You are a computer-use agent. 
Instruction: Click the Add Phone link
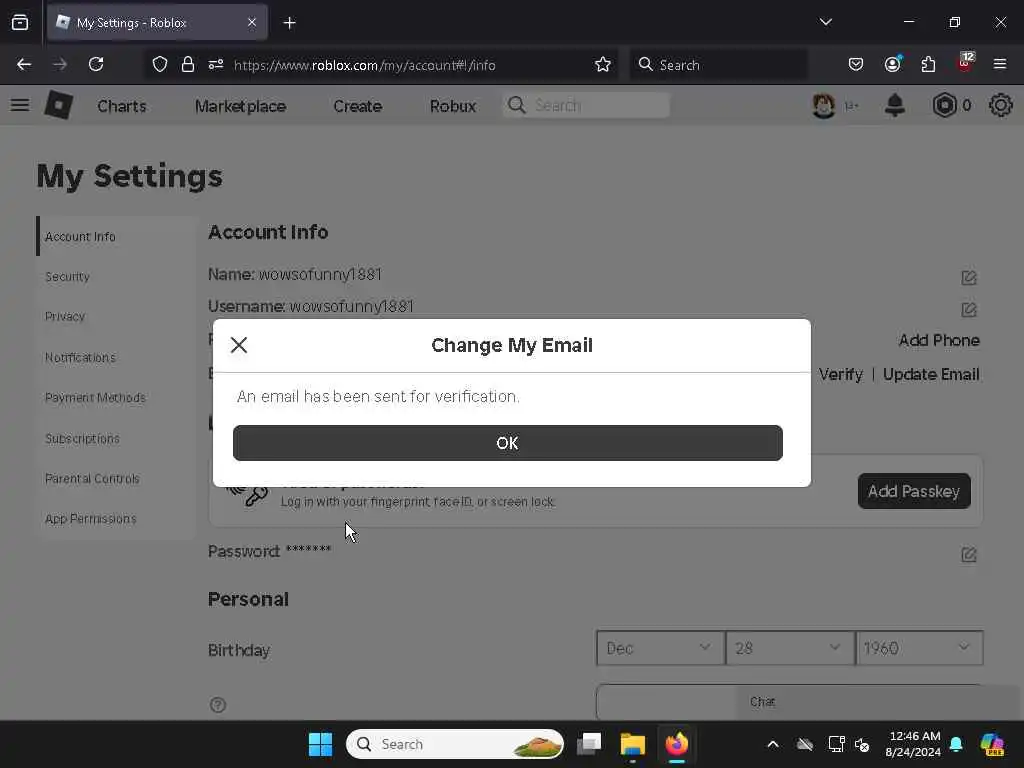(x=939, y=340)
